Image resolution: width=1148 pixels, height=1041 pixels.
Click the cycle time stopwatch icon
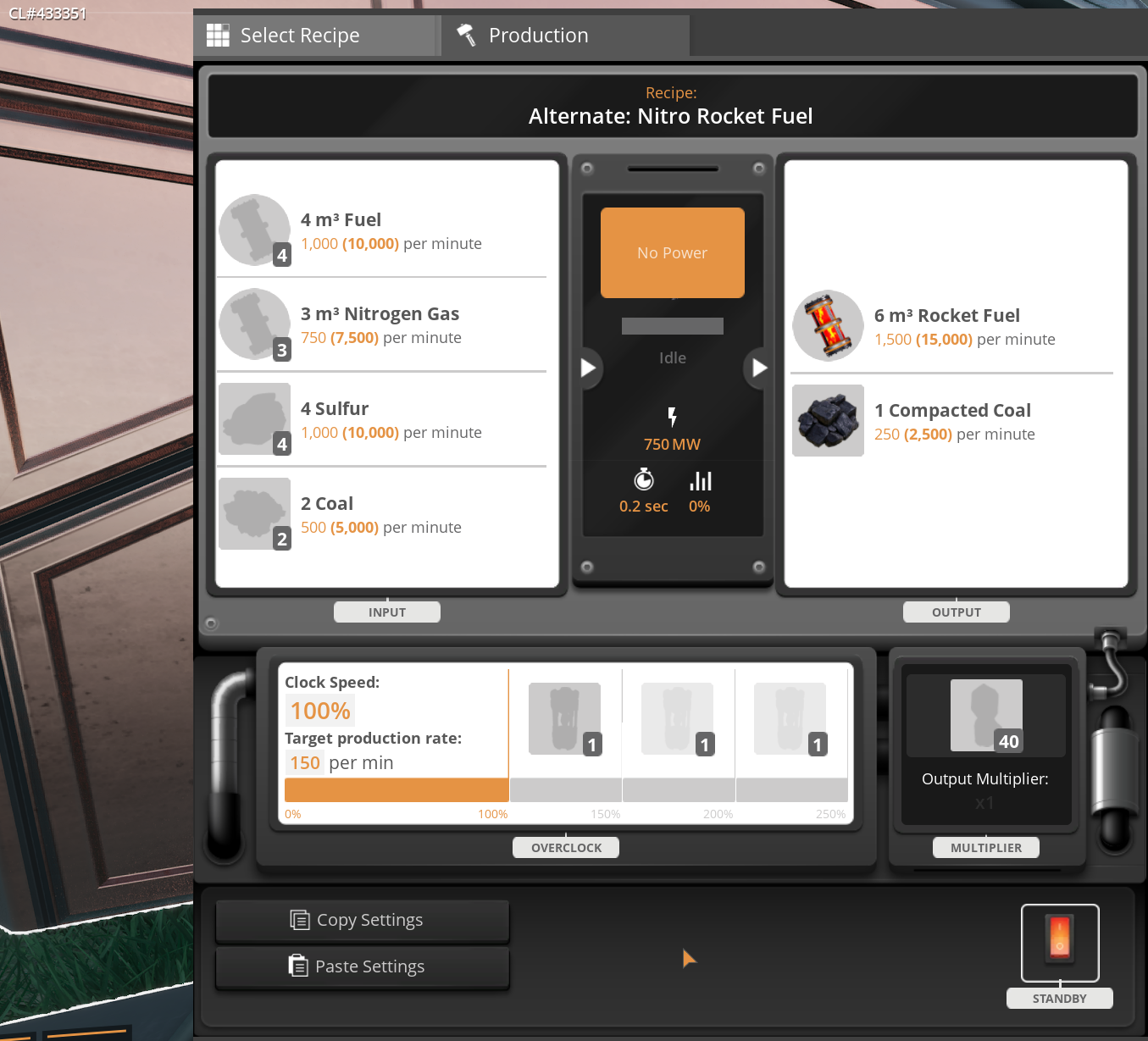pyautogui.click(x=644, y=479)
